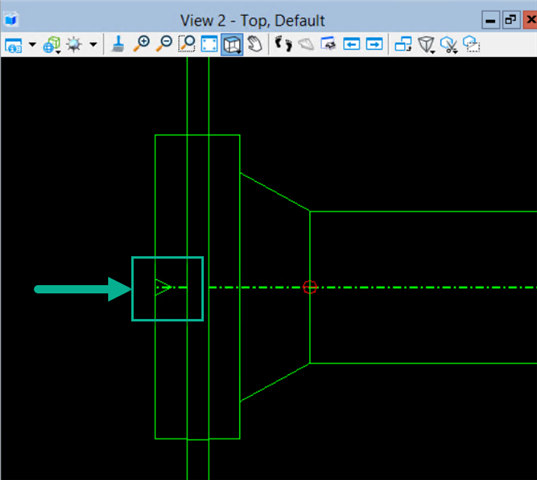Adjust view brightness with the sun icon
Image resolution: width=537 pixels, height=480 pixels.
[74, 45]
